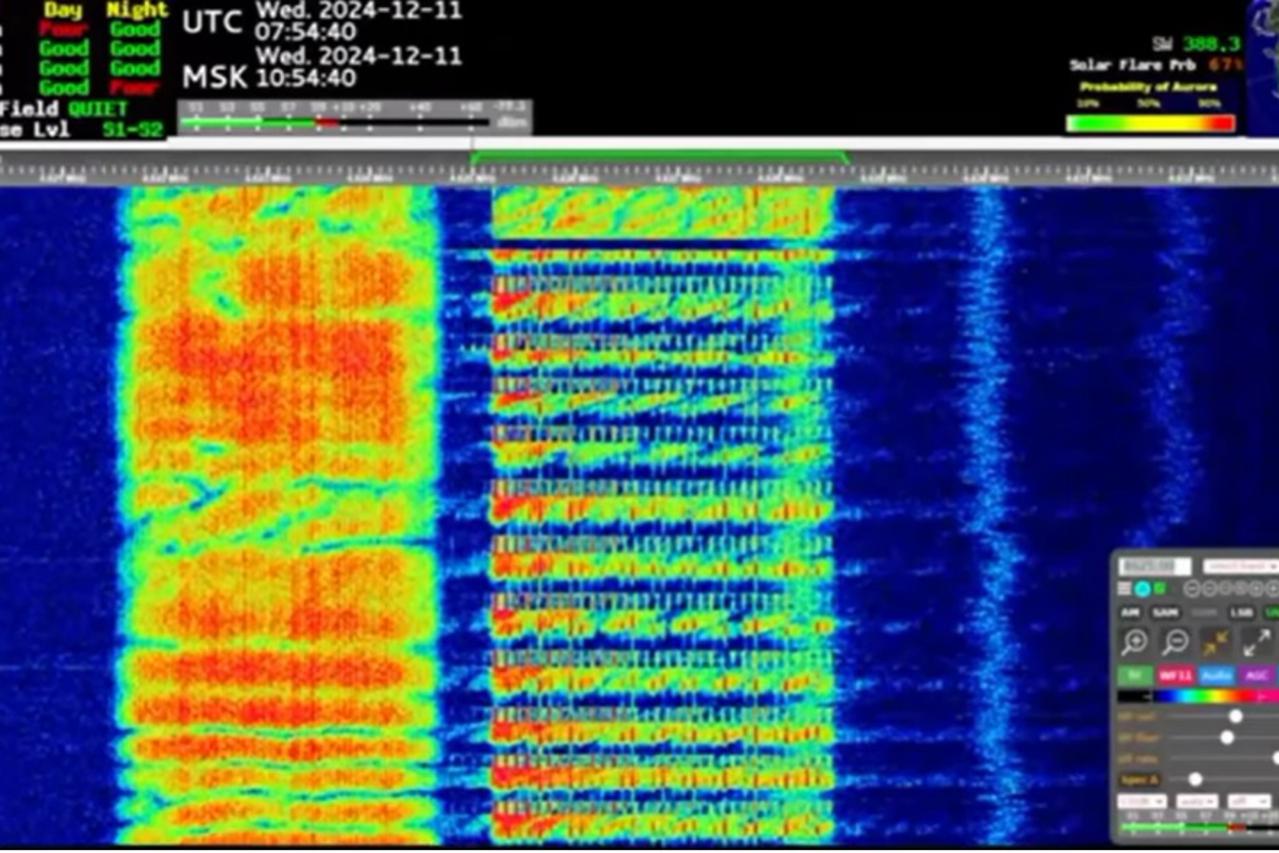The height and width of the screenshot is (853, 1279).
Task: Click the green waterfall tab button
Action: tap(1135, 675)
